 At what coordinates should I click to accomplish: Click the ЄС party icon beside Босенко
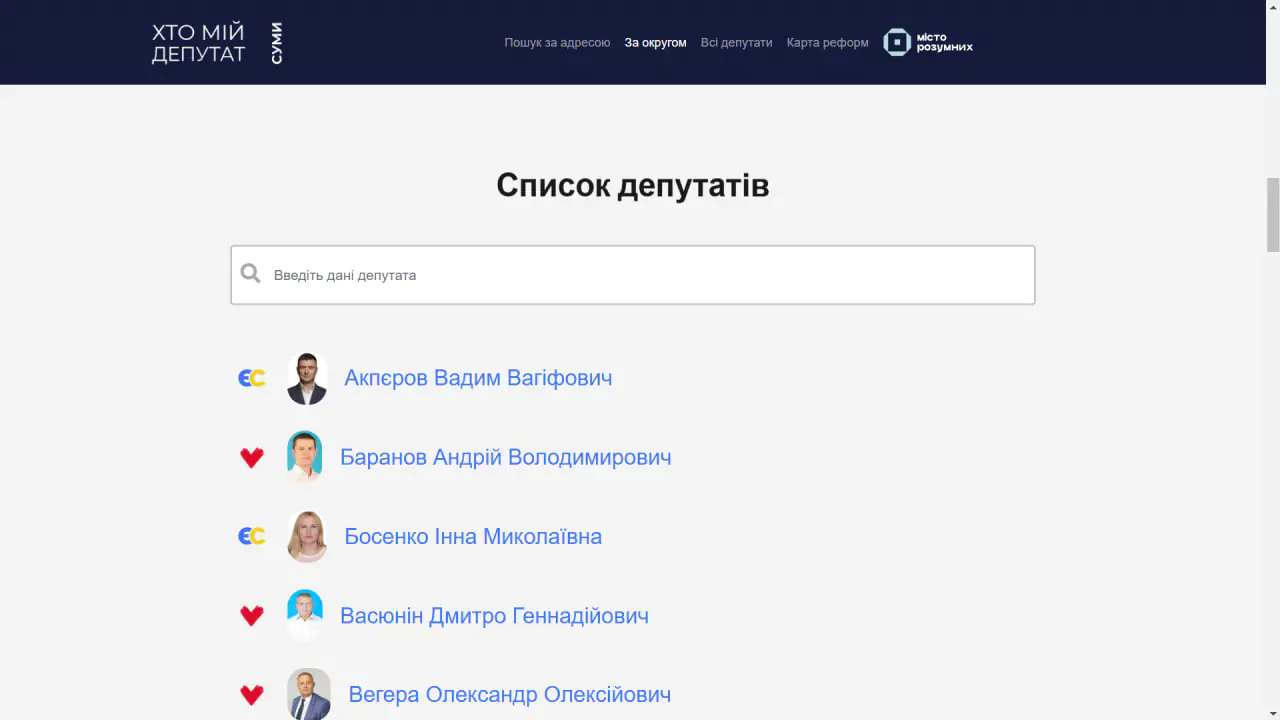252,537
